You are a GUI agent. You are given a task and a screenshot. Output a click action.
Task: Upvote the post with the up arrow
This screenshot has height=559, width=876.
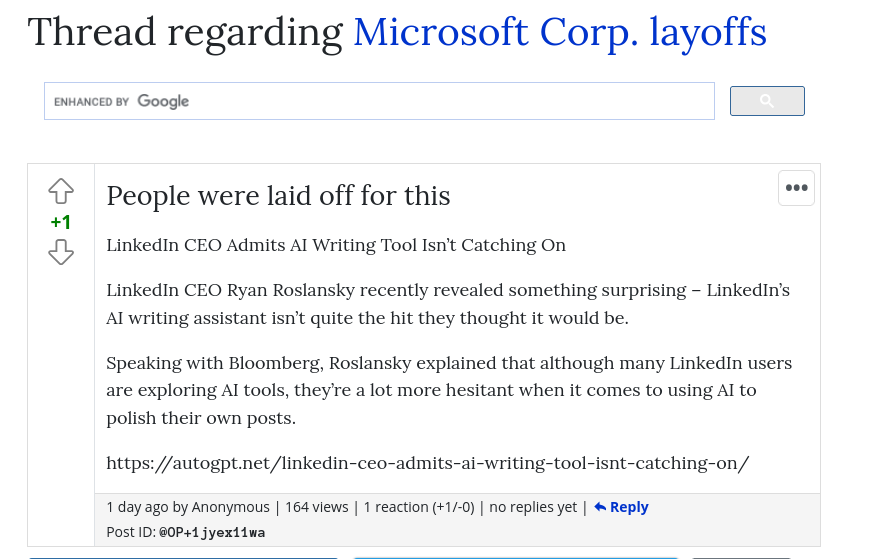[x=61, y=192]
